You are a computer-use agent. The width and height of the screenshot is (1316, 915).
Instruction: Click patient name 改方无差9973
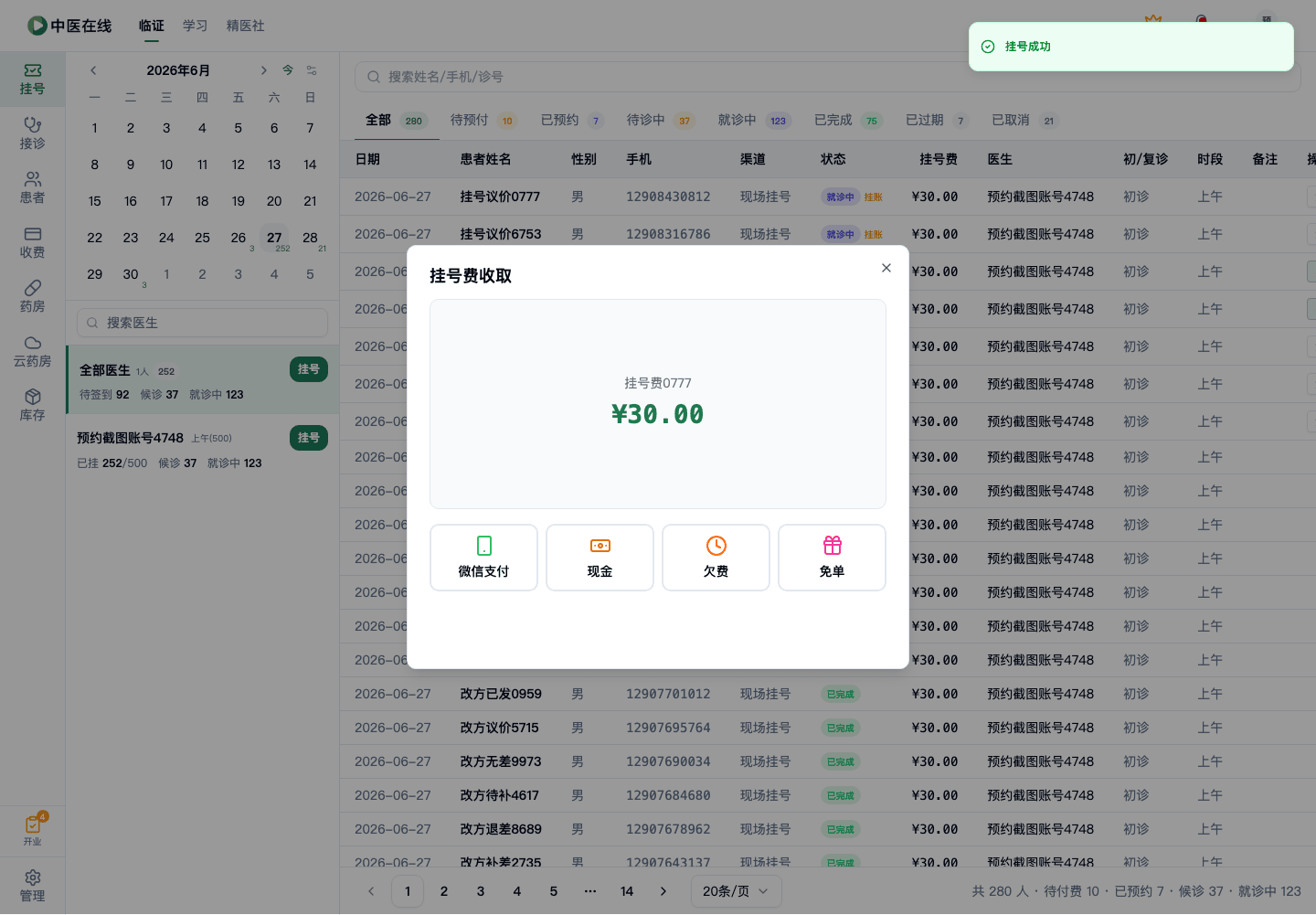coord(501,761)
